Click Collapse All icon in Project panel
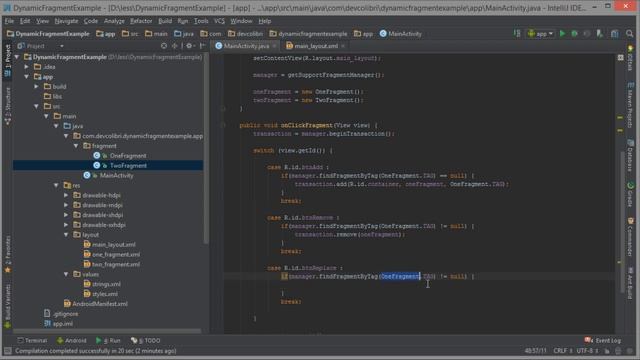The height and width of the screenshot is (360, 640). point(175,46)
